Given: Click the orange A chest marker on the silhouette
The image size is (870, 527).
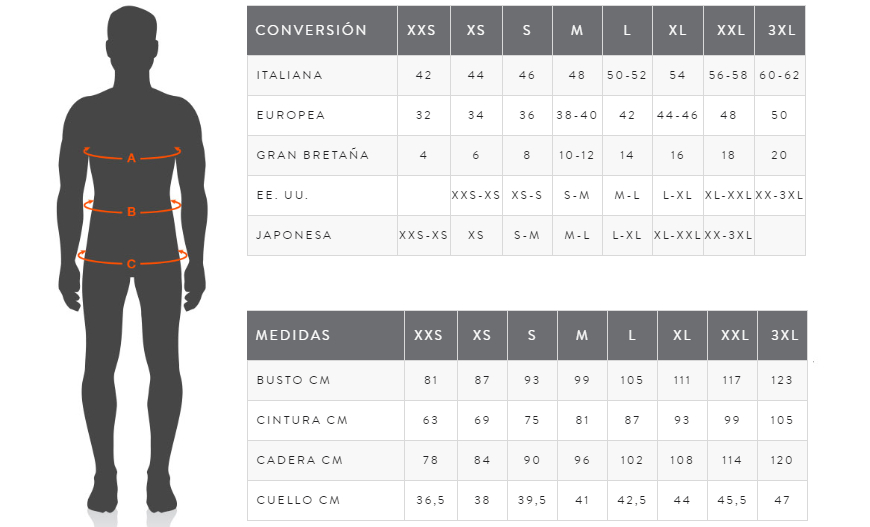Looking at the screenshot, I should coord(131,158).
